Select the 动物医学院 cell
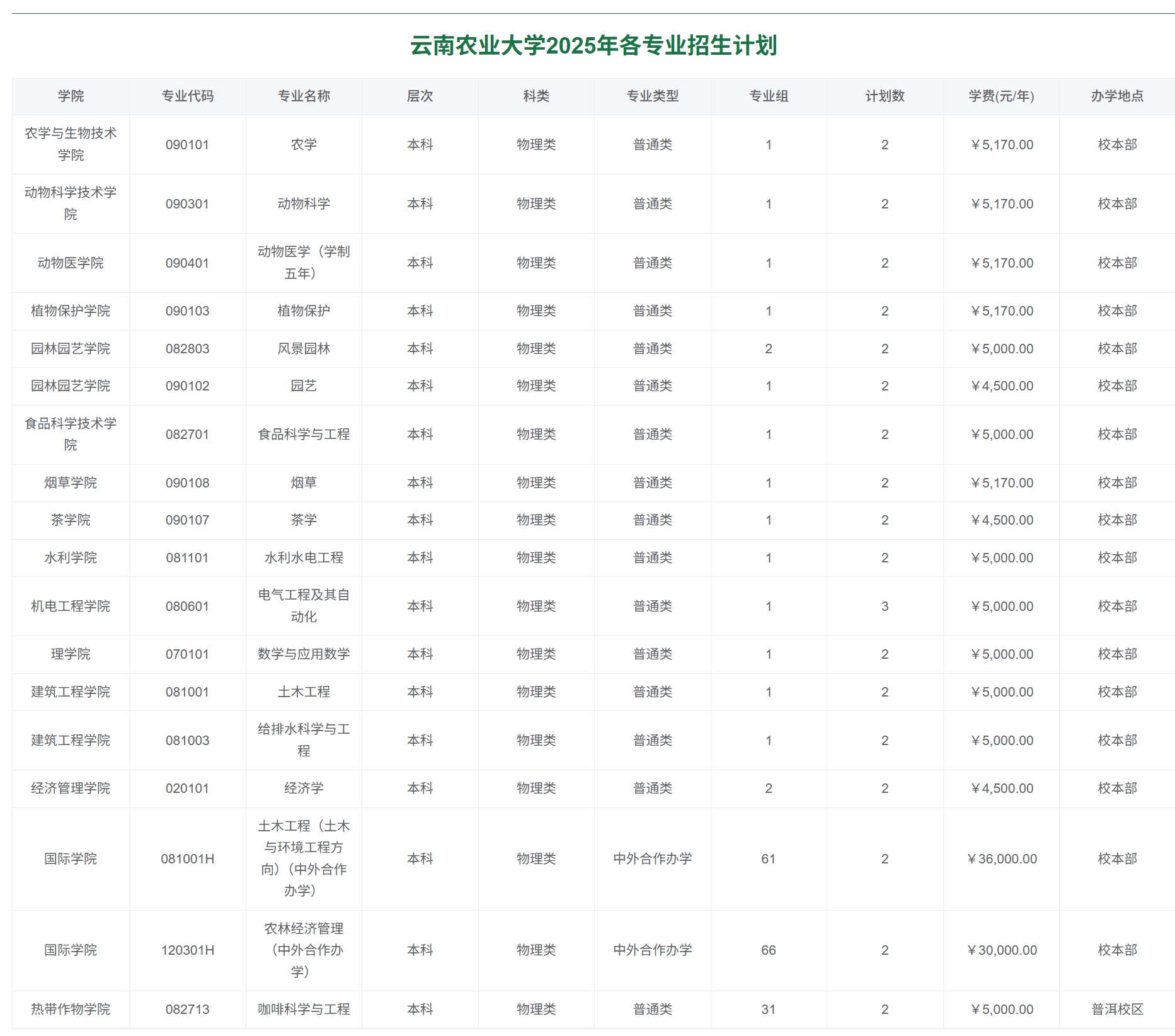This screenshot has width=1175, height=1036. 71,263
